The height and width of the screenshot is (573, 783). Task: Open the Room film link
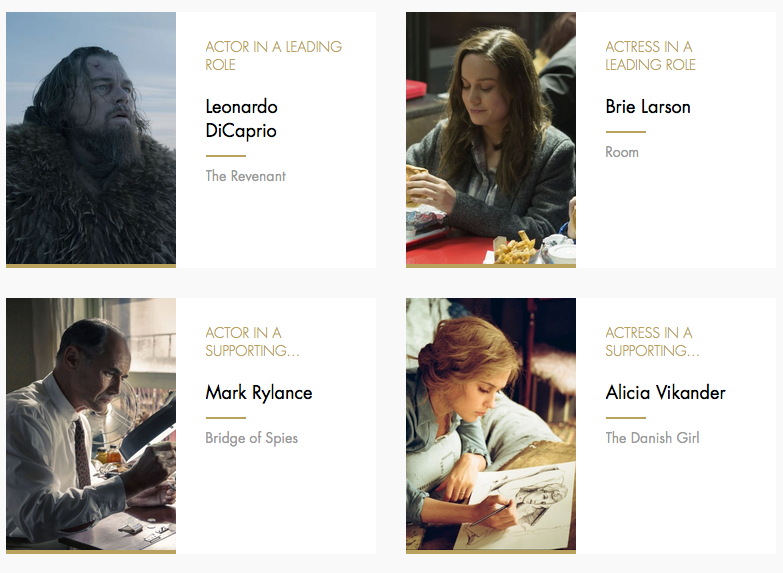coord(622,152)
